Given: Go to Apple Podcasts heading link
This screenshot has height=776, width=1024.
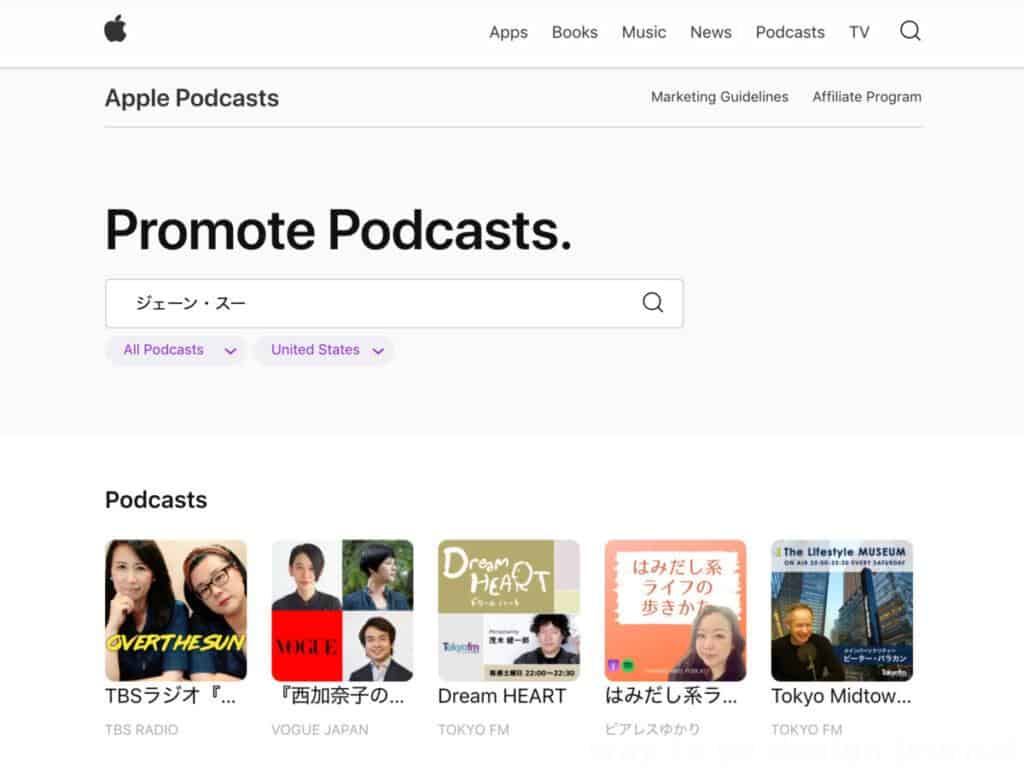Looking at the screenshot, I should coord(192,98).
